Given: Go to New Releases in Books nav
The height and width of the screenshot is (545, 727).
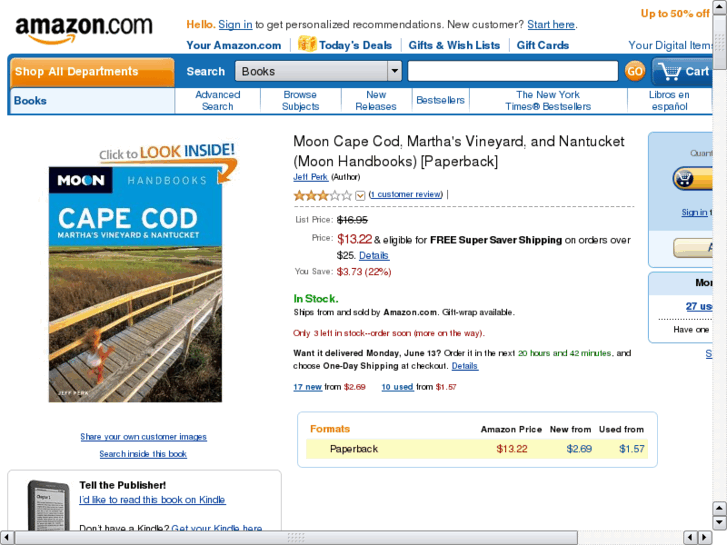Looking at the screenshot, I should (376, 100).
